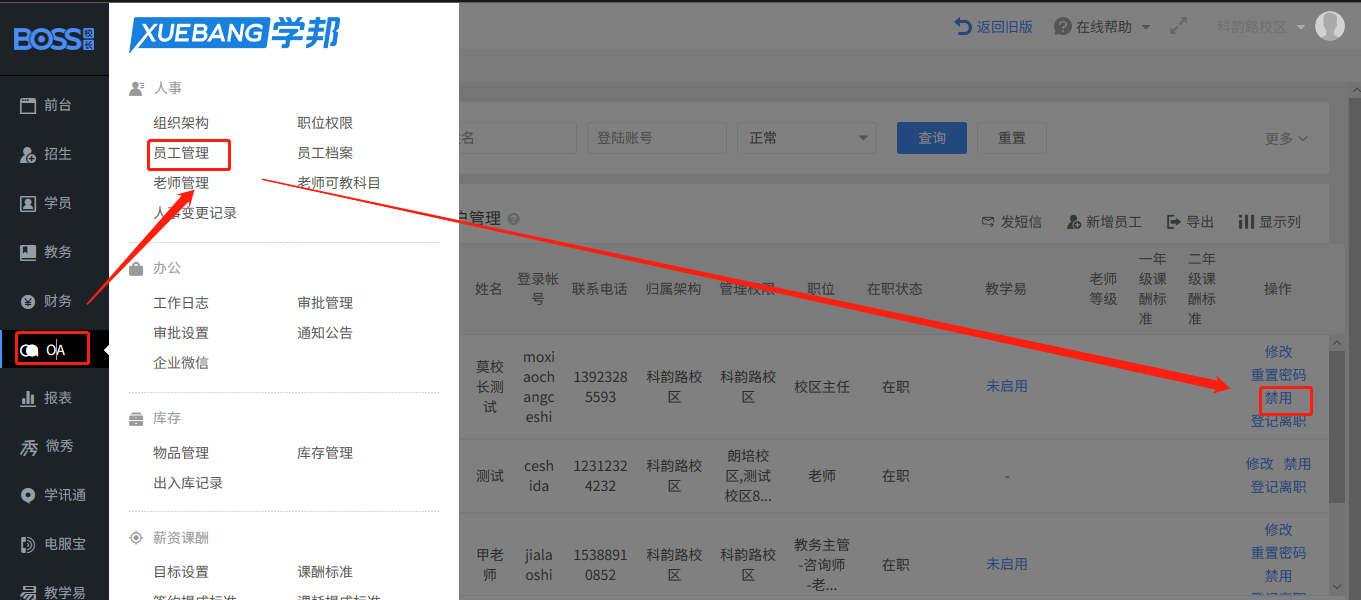Click 登记离职 for 测试 row
This screenshot has height=600, width=1361.
(x=1278, y=487)
